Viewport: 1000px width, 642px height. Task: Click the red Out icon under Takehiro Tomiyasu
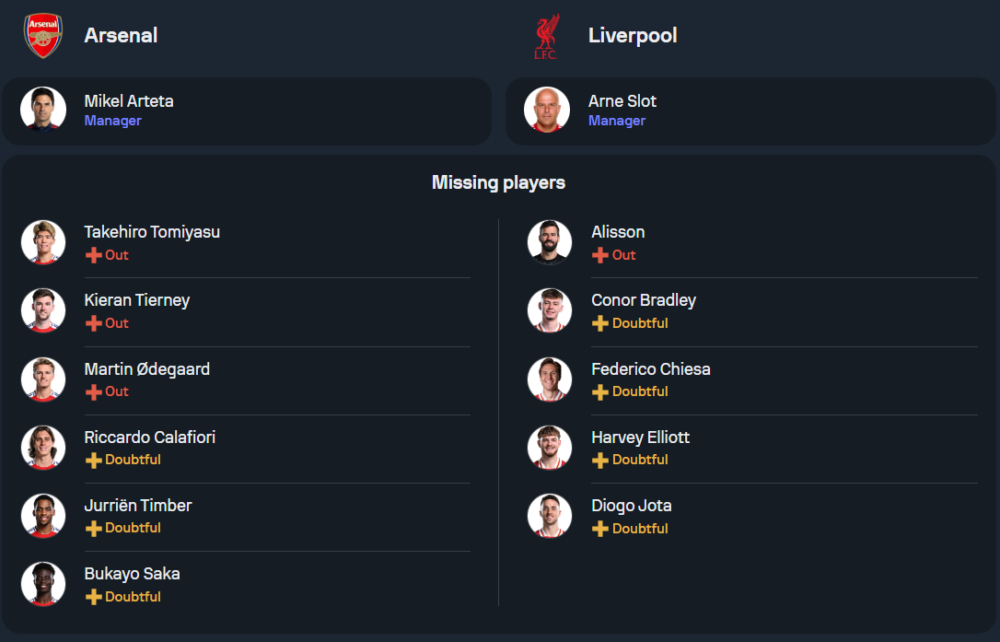tap(93, 255)
